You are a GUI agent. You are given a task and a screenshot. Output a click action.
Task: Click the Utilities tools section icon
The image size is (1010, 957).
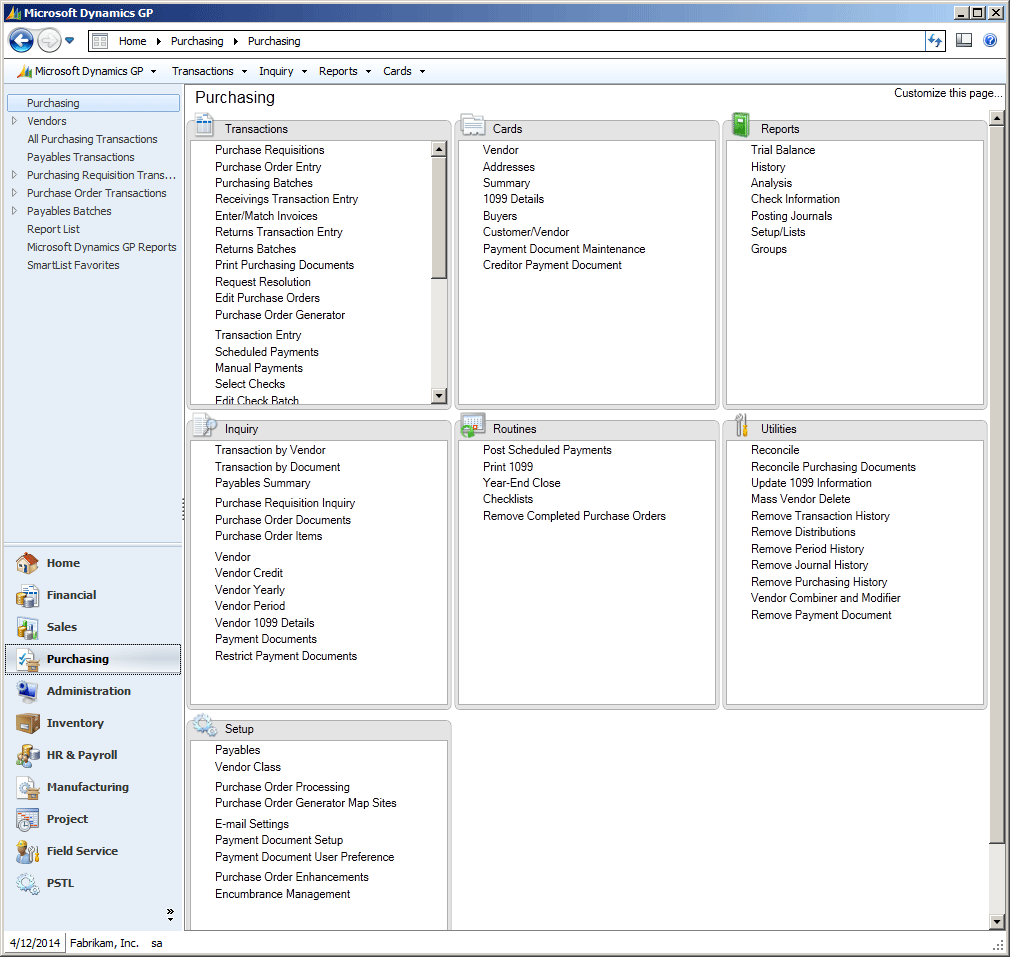[741, 425]
